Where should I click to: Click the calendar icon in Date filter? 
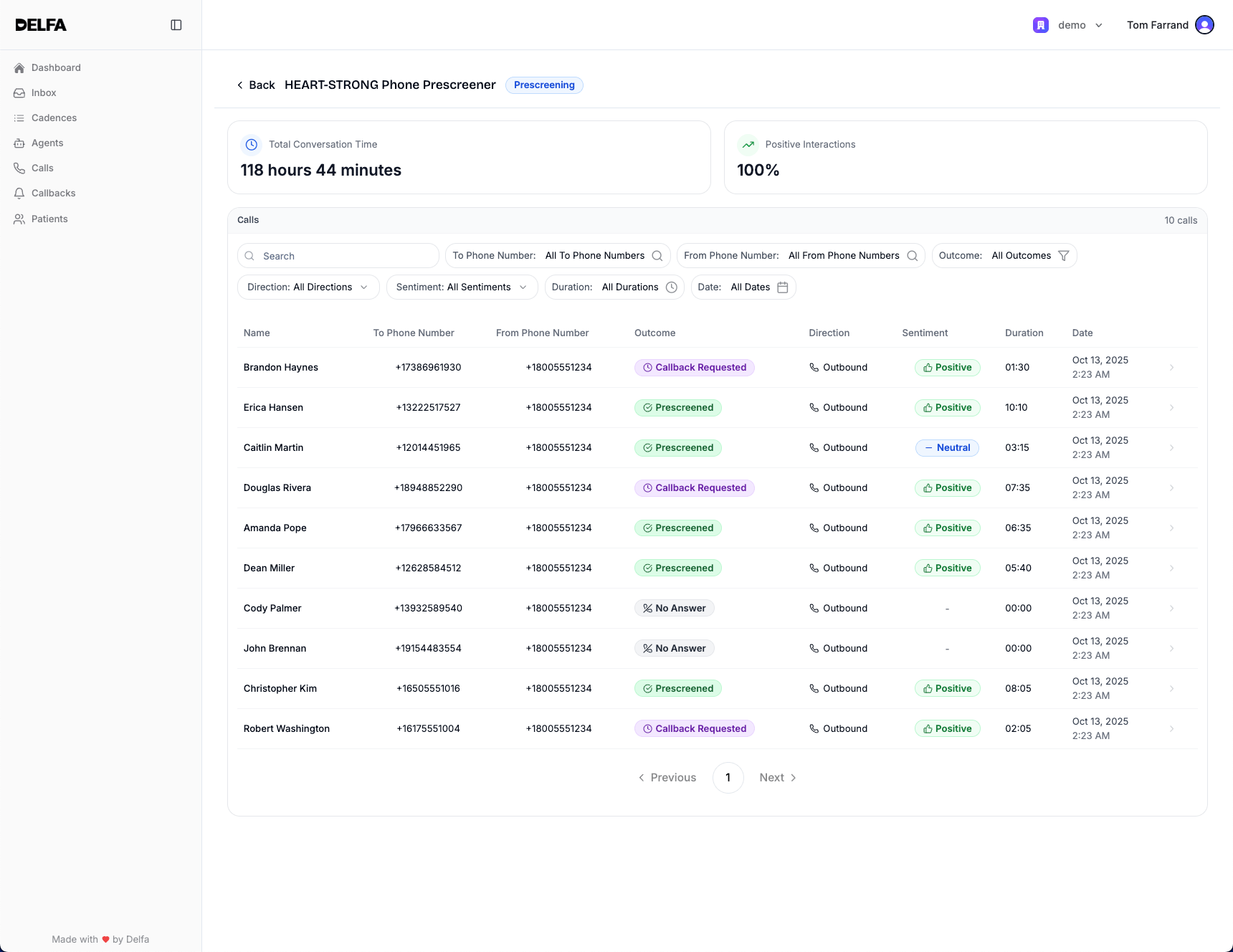[783, 287]
